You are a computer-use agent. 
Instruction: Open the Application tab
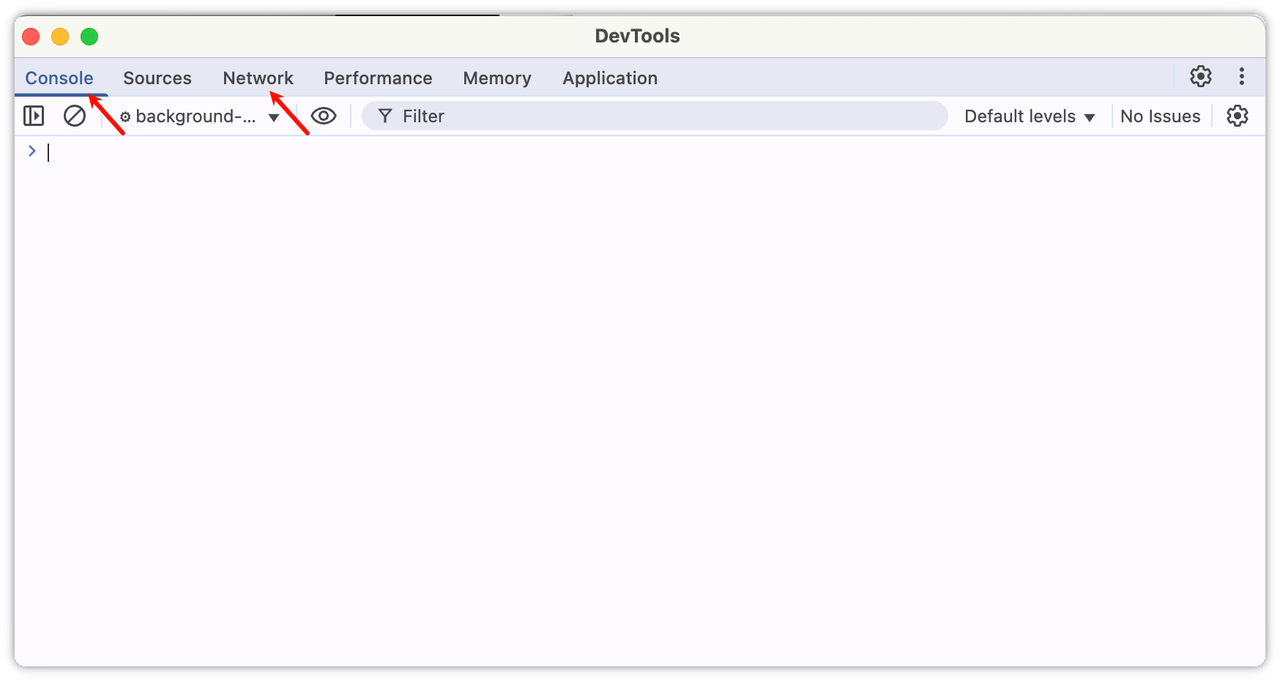[610, 78]
